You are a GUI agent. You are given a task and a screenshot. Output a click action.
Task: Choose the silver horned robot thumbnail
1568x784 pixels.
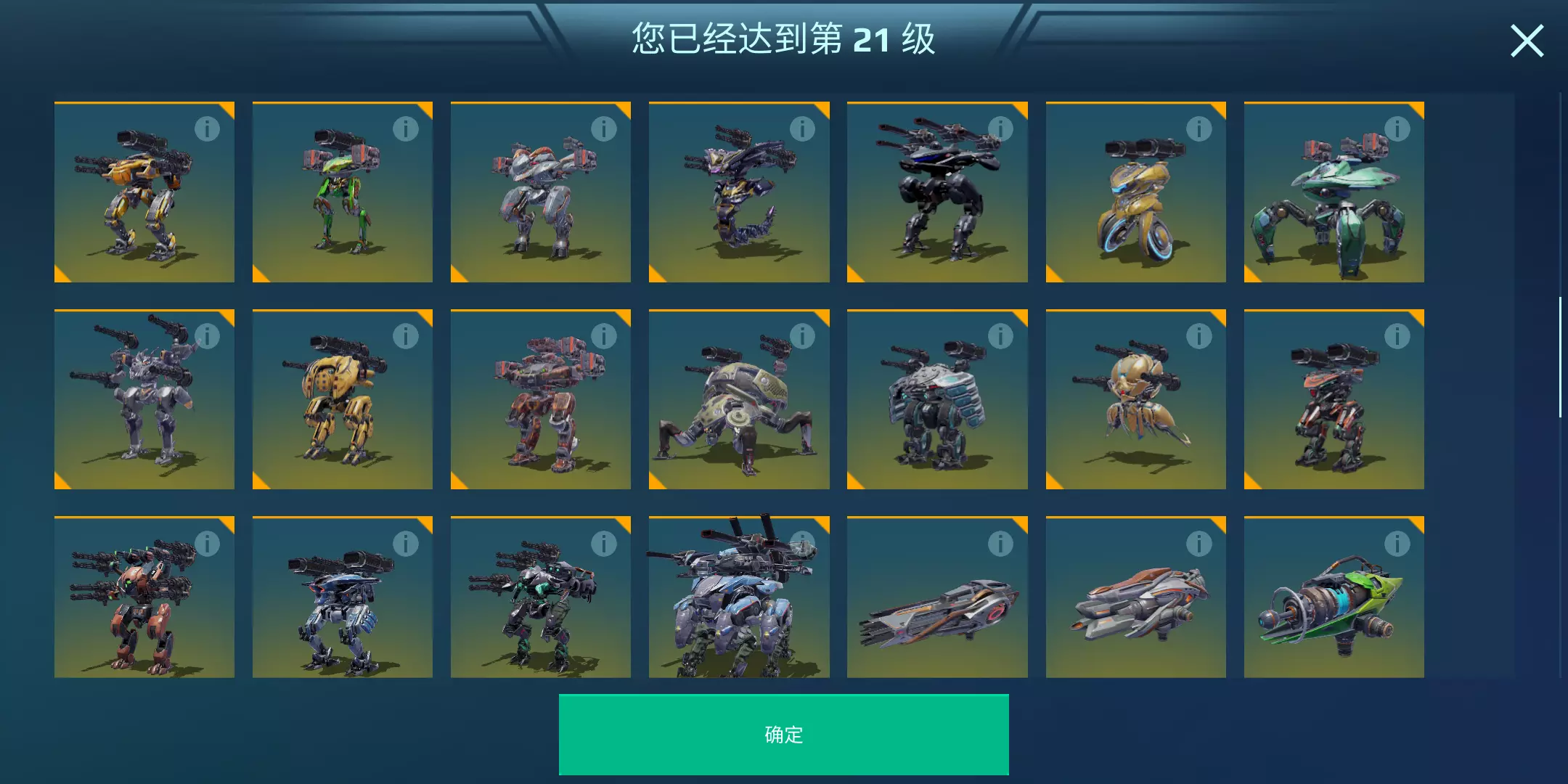tap(144, 399)
